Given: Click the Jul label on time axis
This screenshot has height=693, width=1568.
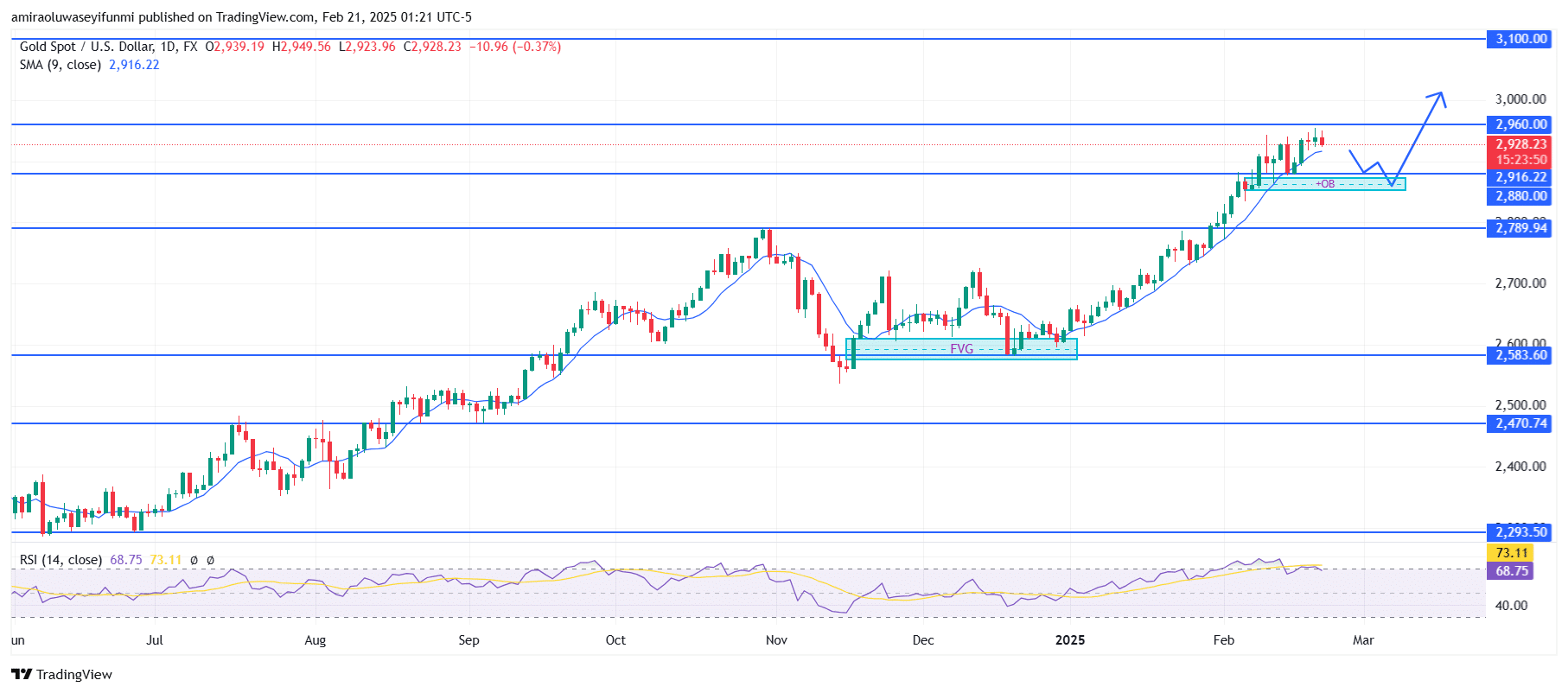Looking at the screenshot, I should (155, 640).
